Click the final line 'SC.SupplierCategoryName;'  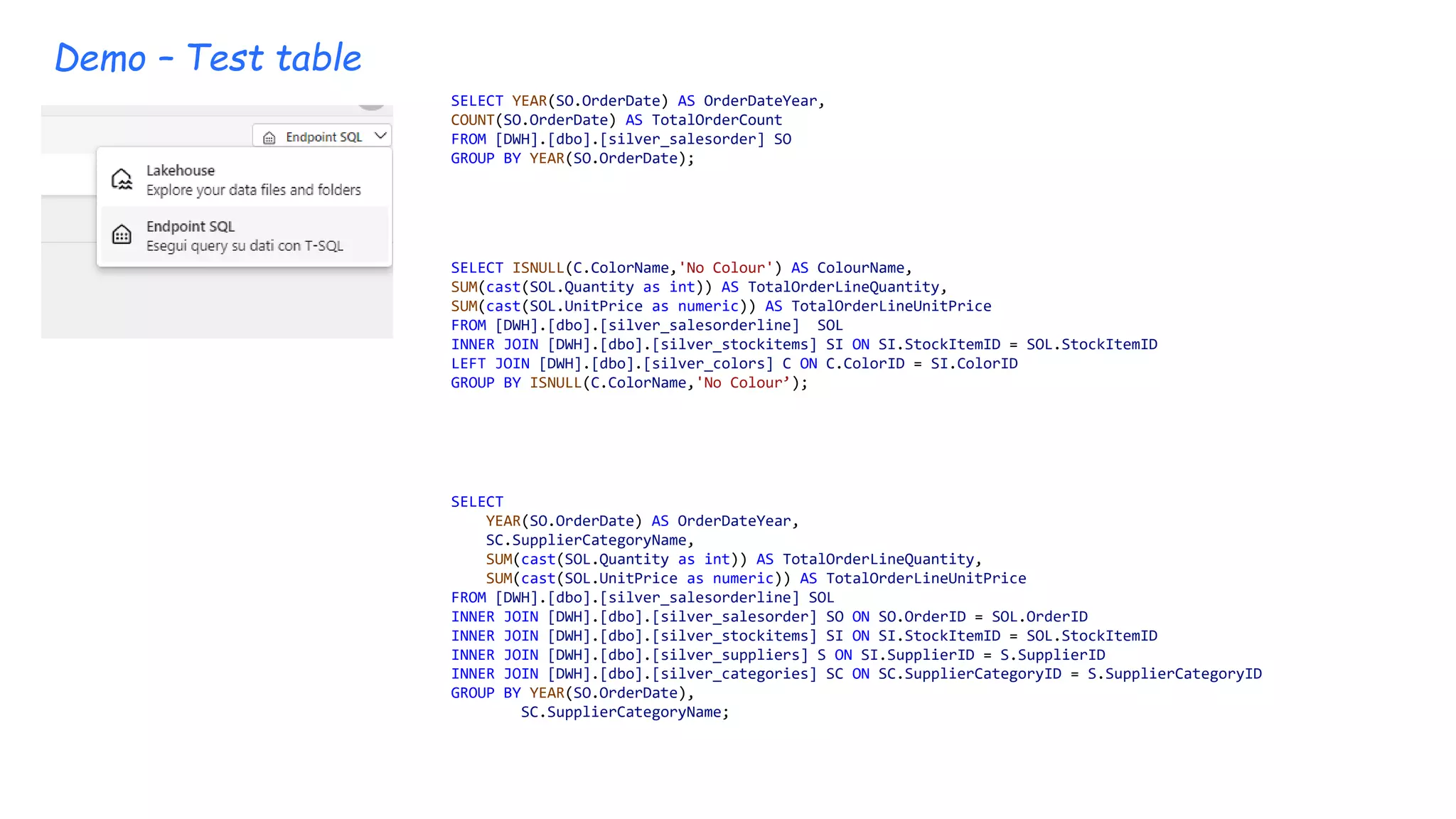[625, 712]
